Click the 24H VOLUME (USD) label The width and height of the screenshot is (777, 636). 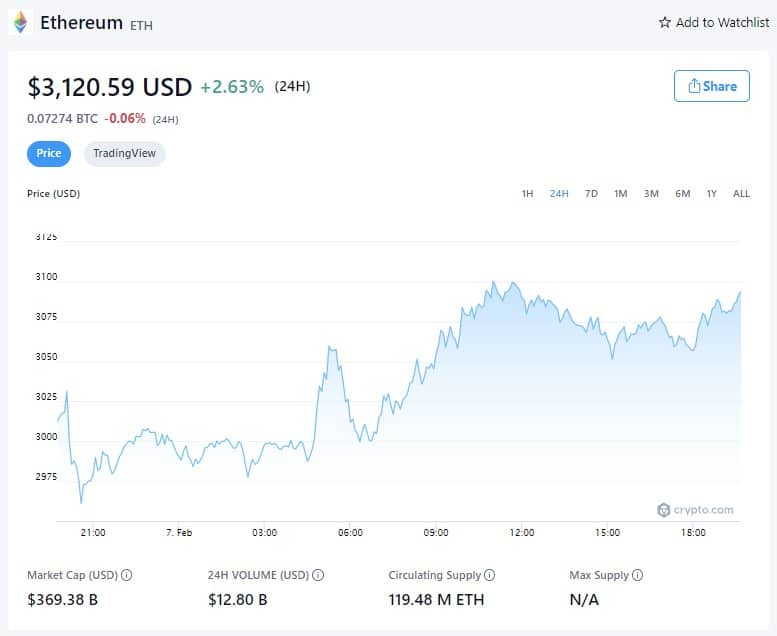tap(259, 575)
